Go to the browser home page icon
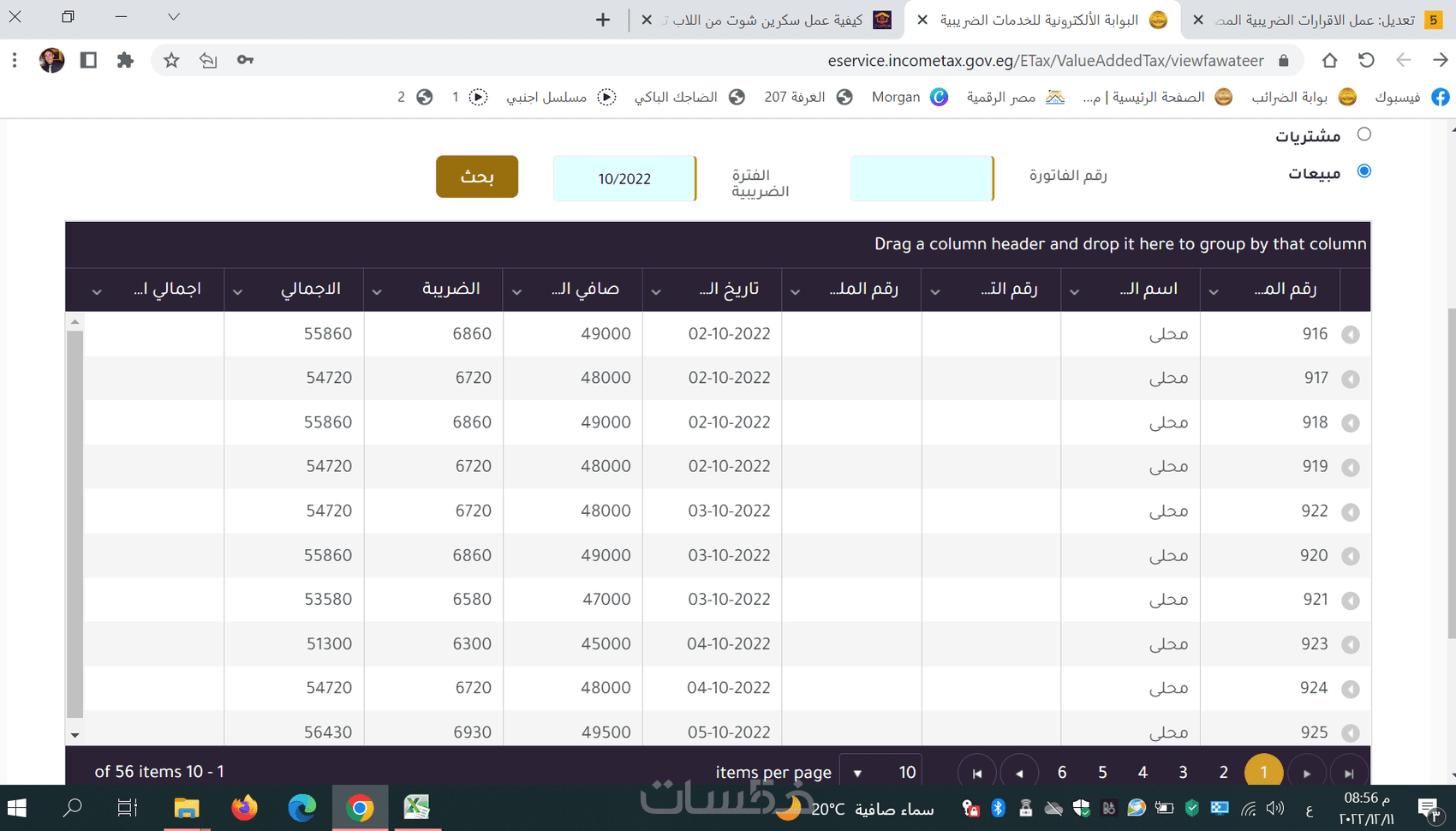 click(x=1329, y=60)
